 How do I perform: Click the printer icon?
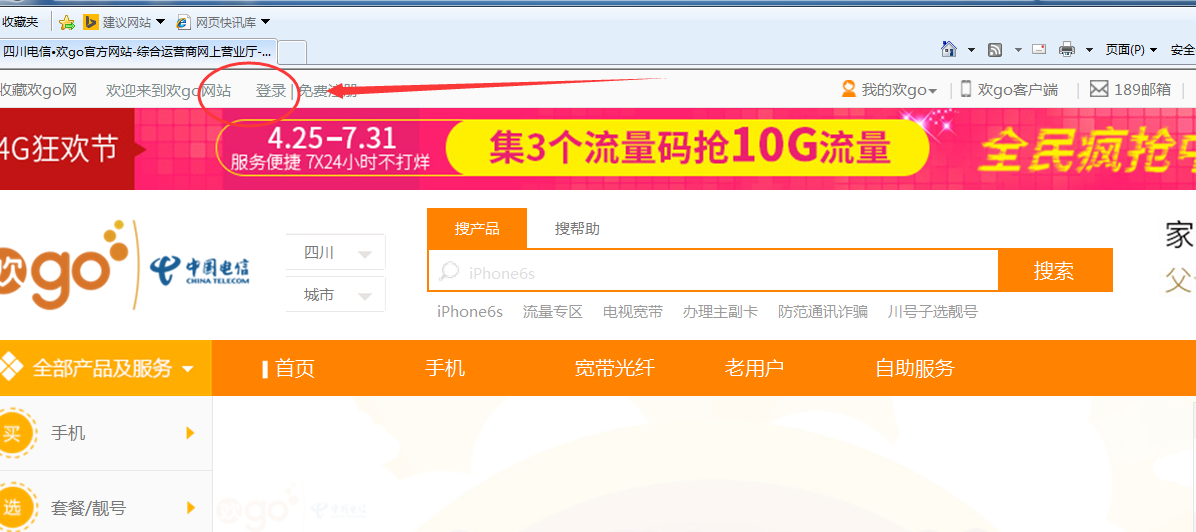1067,50
